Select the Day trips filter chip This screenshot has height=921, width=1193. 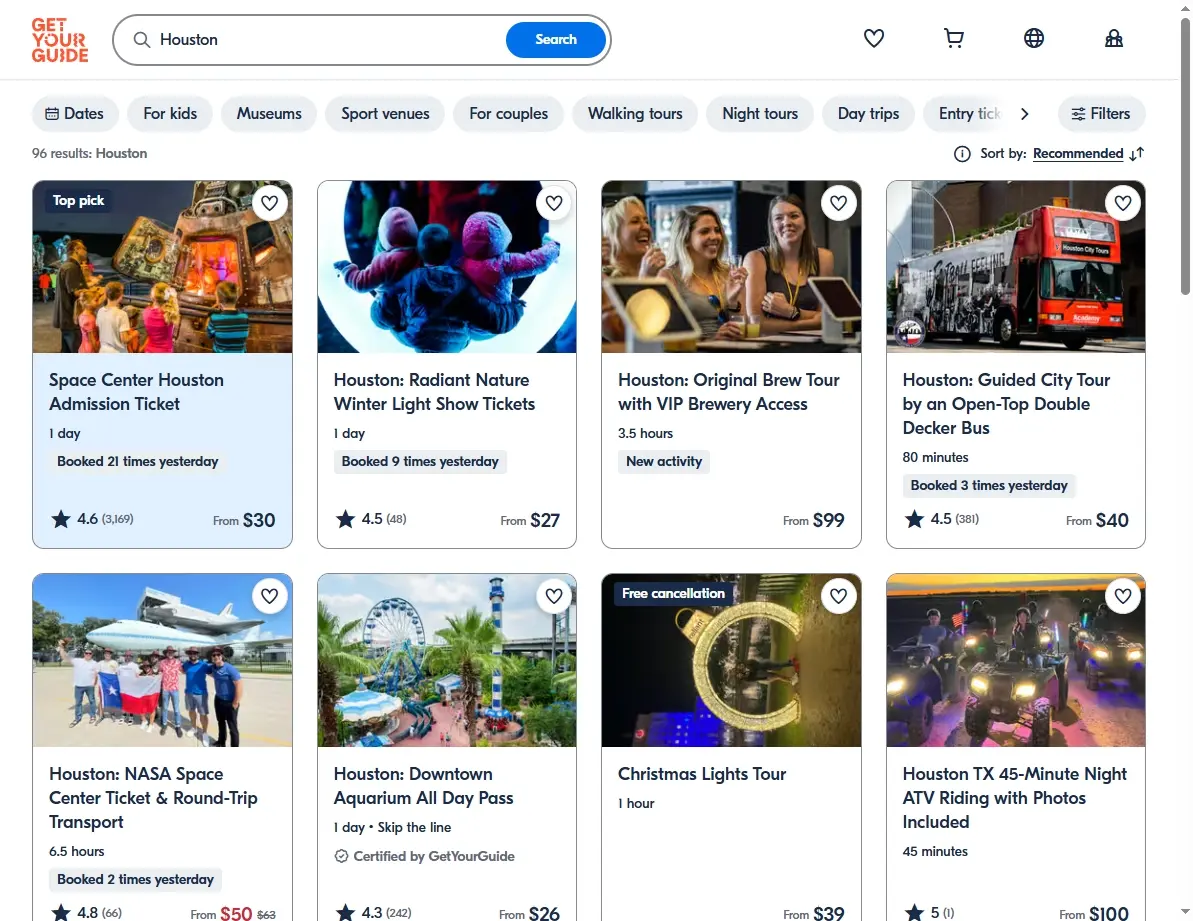click(x=868, y=114)
